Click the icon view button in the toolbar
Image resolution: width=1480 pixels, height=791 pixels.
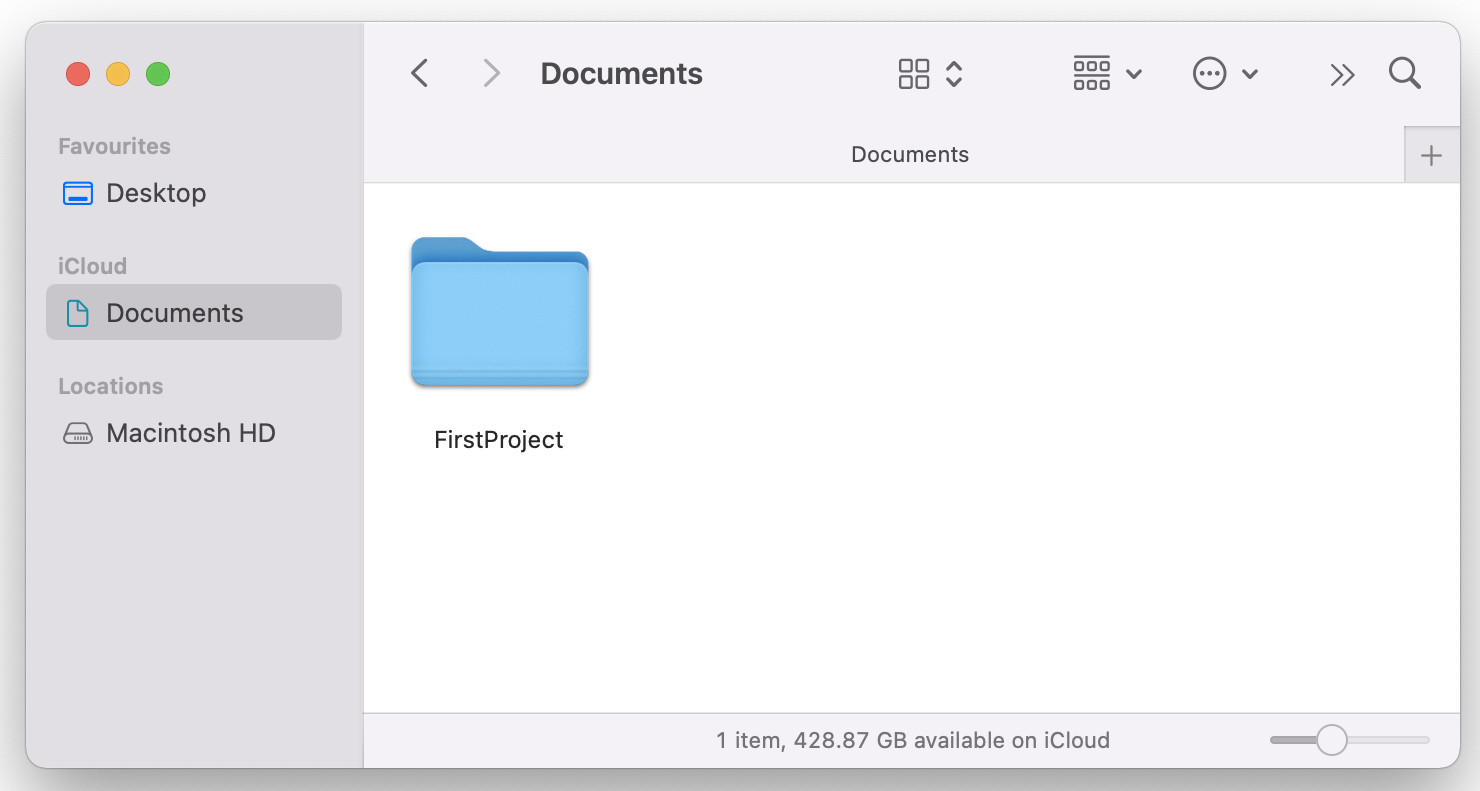point(912,73)
